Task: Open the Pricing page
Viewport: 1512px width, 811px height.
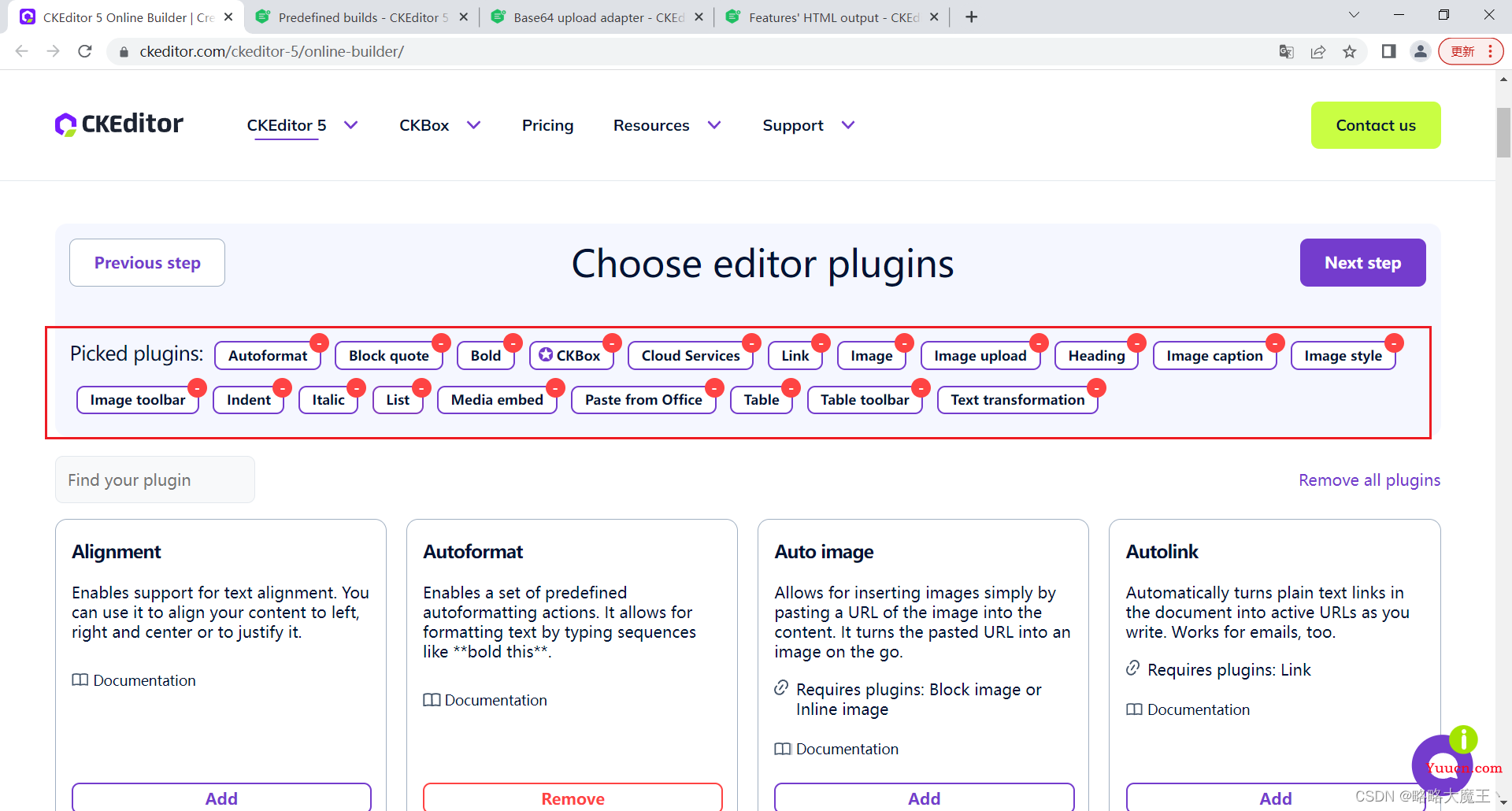Action: [x=547, y=125]
